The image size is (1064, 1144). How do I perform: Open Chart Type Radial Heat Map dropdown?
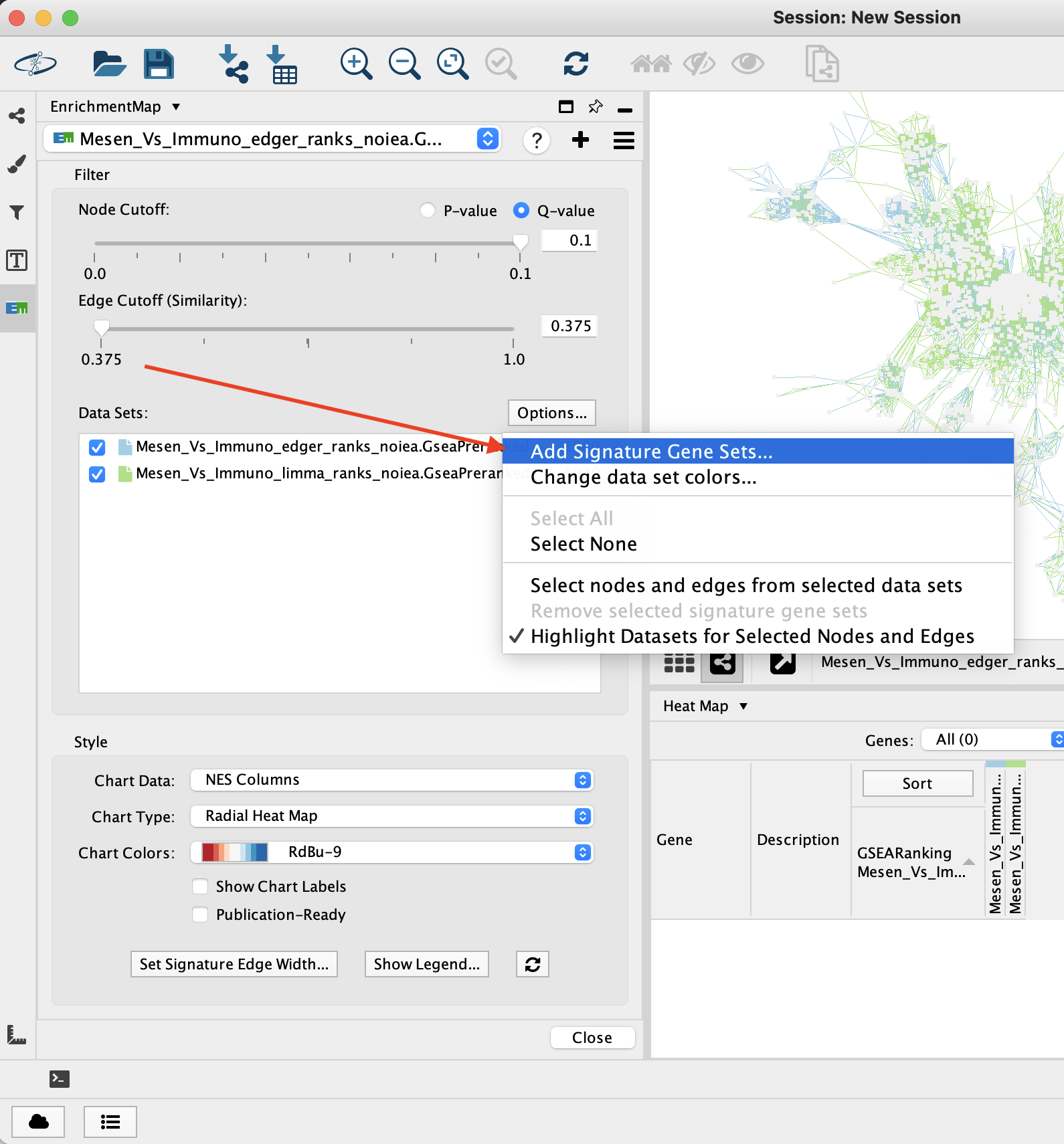[392, 816]
